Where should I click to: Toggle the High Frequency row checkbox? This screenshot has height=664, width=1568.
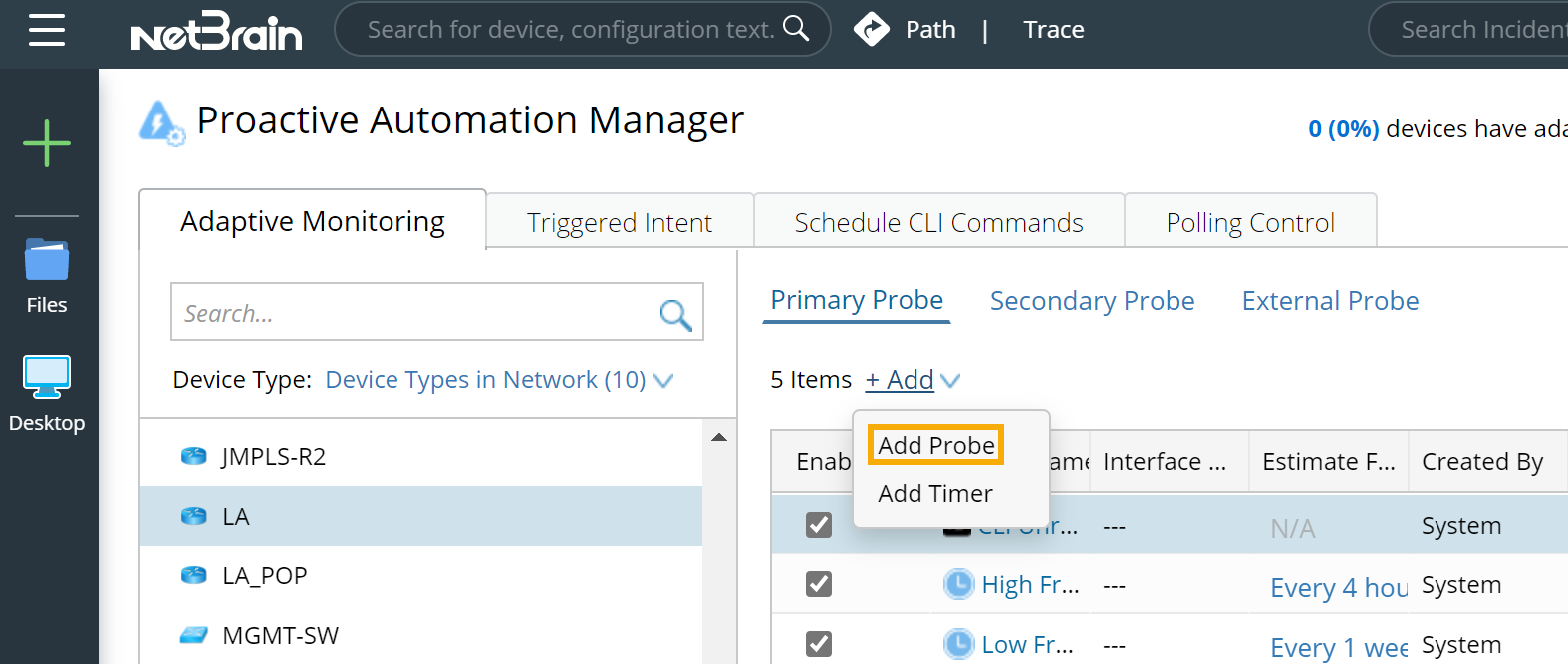coord(819,584)
